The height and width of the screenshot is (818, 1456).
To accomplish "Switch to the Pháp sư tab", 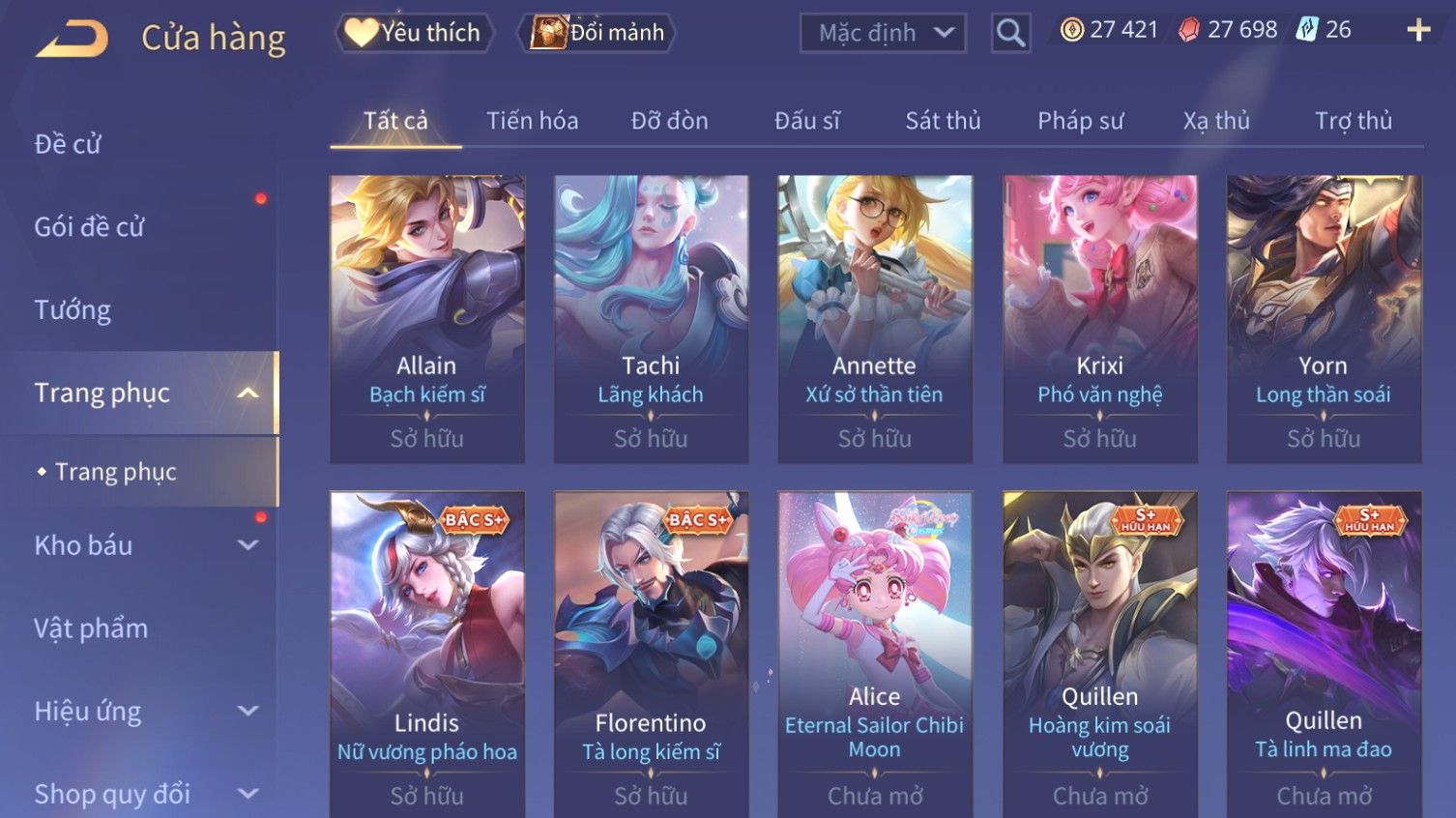I will click(1080, 121).
